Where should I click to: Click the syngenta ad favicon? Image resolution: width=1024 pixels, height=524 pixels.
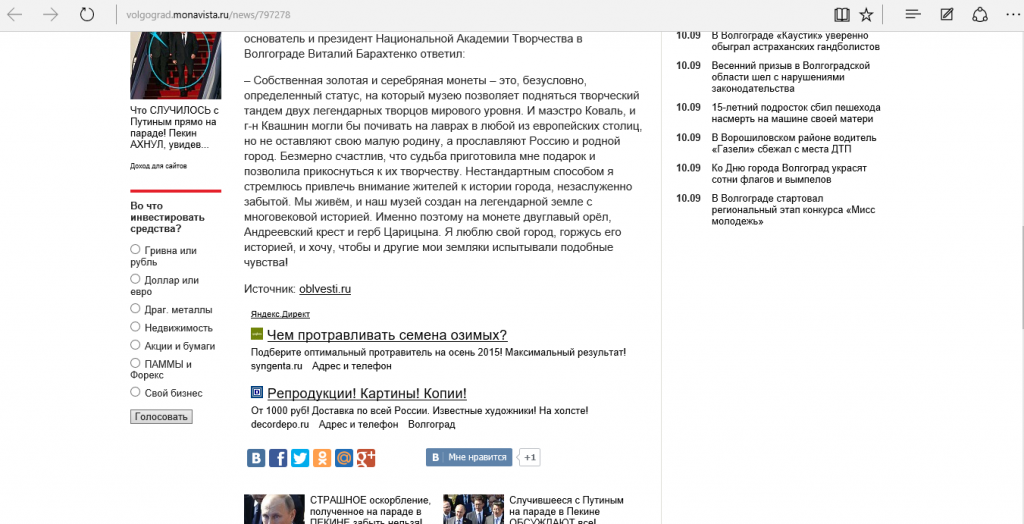[x=257, y=334]
